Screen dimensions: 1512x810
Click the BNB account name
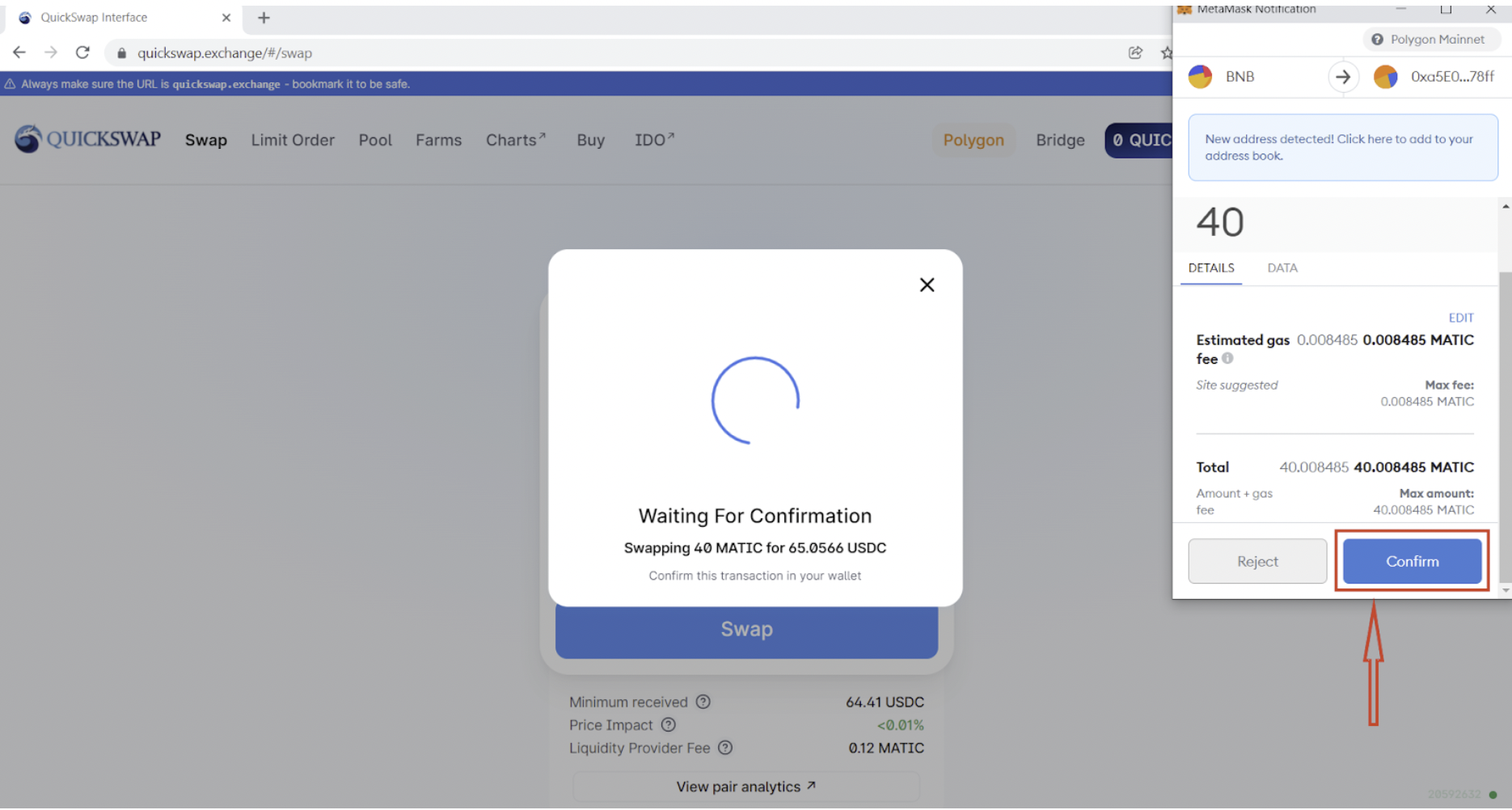pos(1240,77)
